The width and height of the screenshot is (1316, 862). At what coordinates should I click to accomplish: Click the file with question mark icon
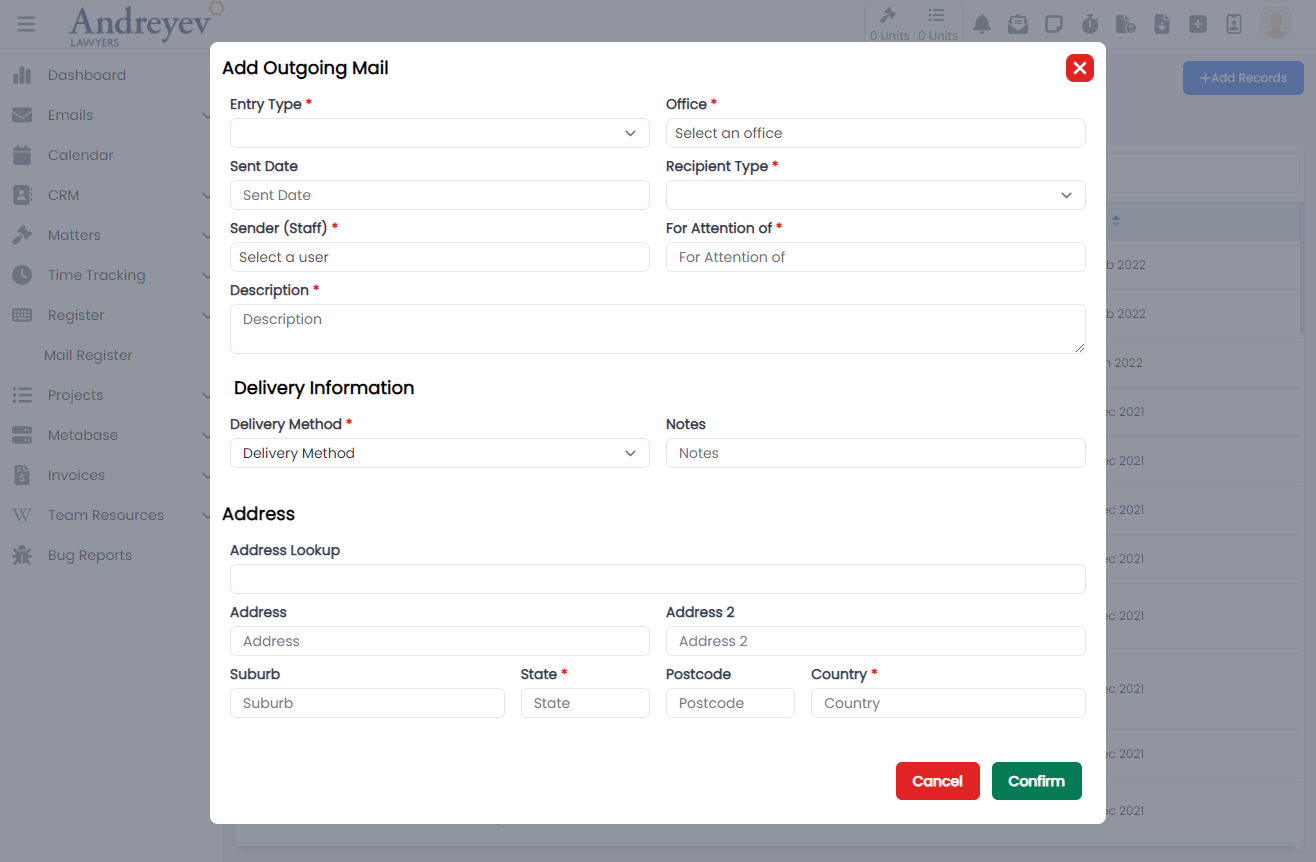1125,24
